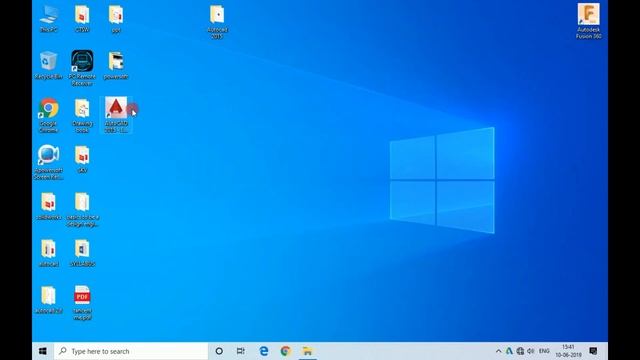Open the volume control tray icon
Screen dimensions: 640x360
pyautogui.click(x=531, y=351)
